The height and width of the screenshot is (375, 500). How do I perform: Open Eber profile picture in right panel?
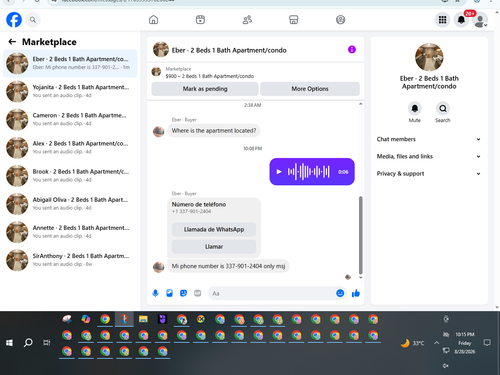429,57
